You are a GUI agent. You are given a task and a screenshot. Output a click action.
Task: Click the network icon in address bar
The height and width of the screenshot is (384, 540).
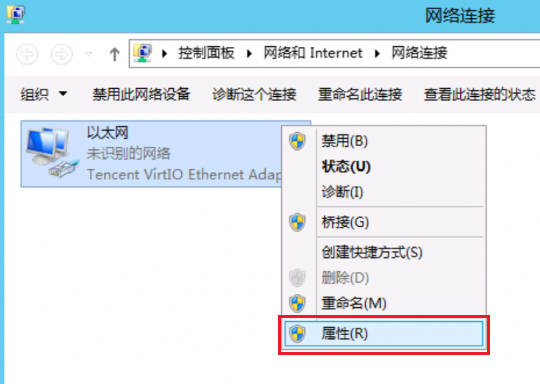point(143,53)
